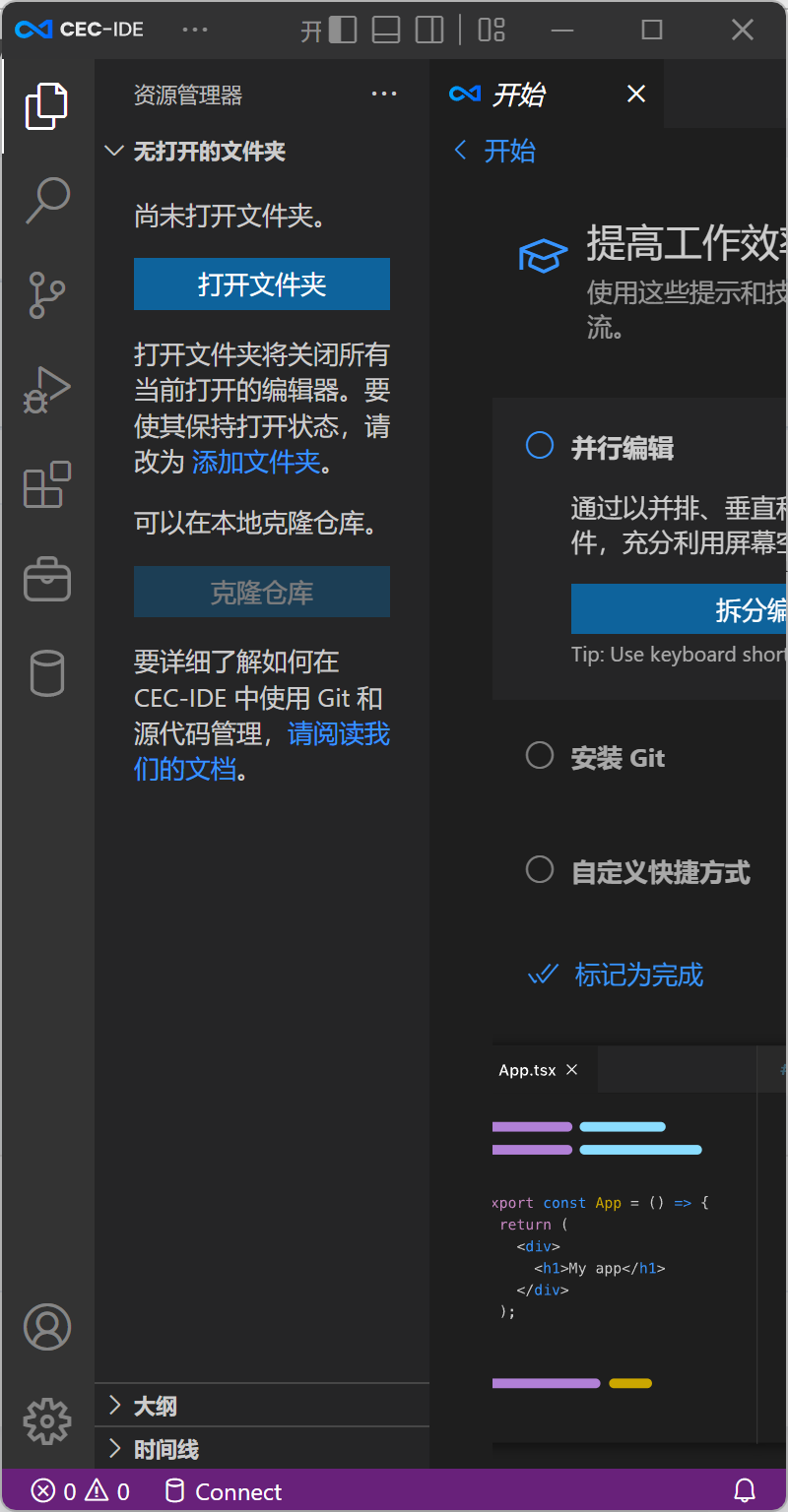Open the Search view in the activity bar
This screenshot has width=788, height=1512.
click(47, 201)
